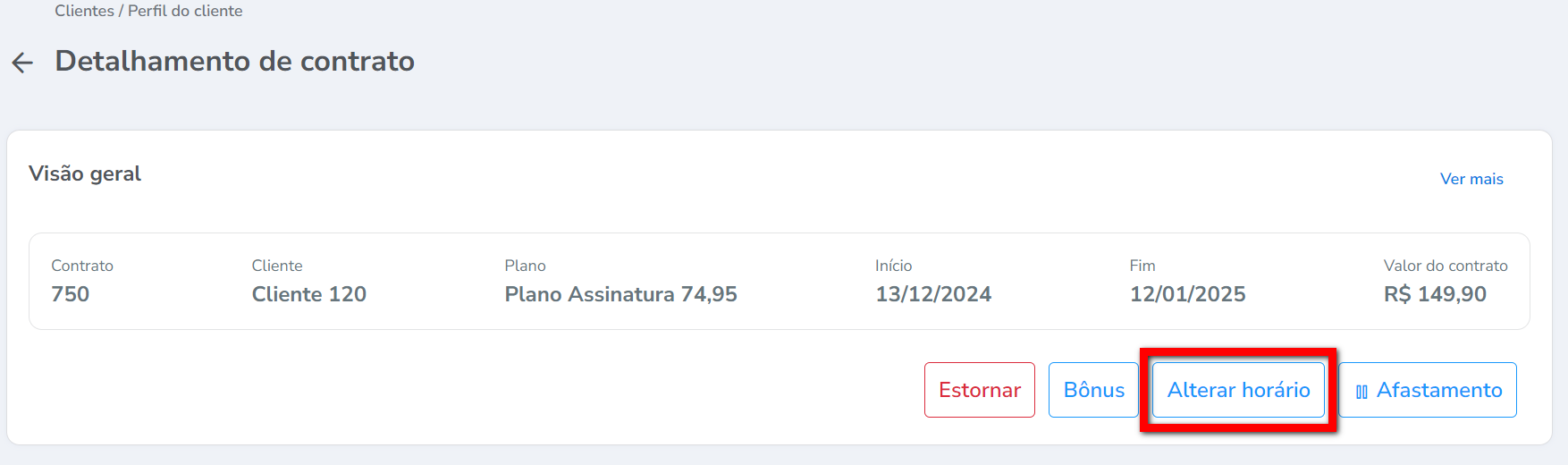Open Alterar horário
This screenshot has width=1568, height=465.
click(1238, 390)
